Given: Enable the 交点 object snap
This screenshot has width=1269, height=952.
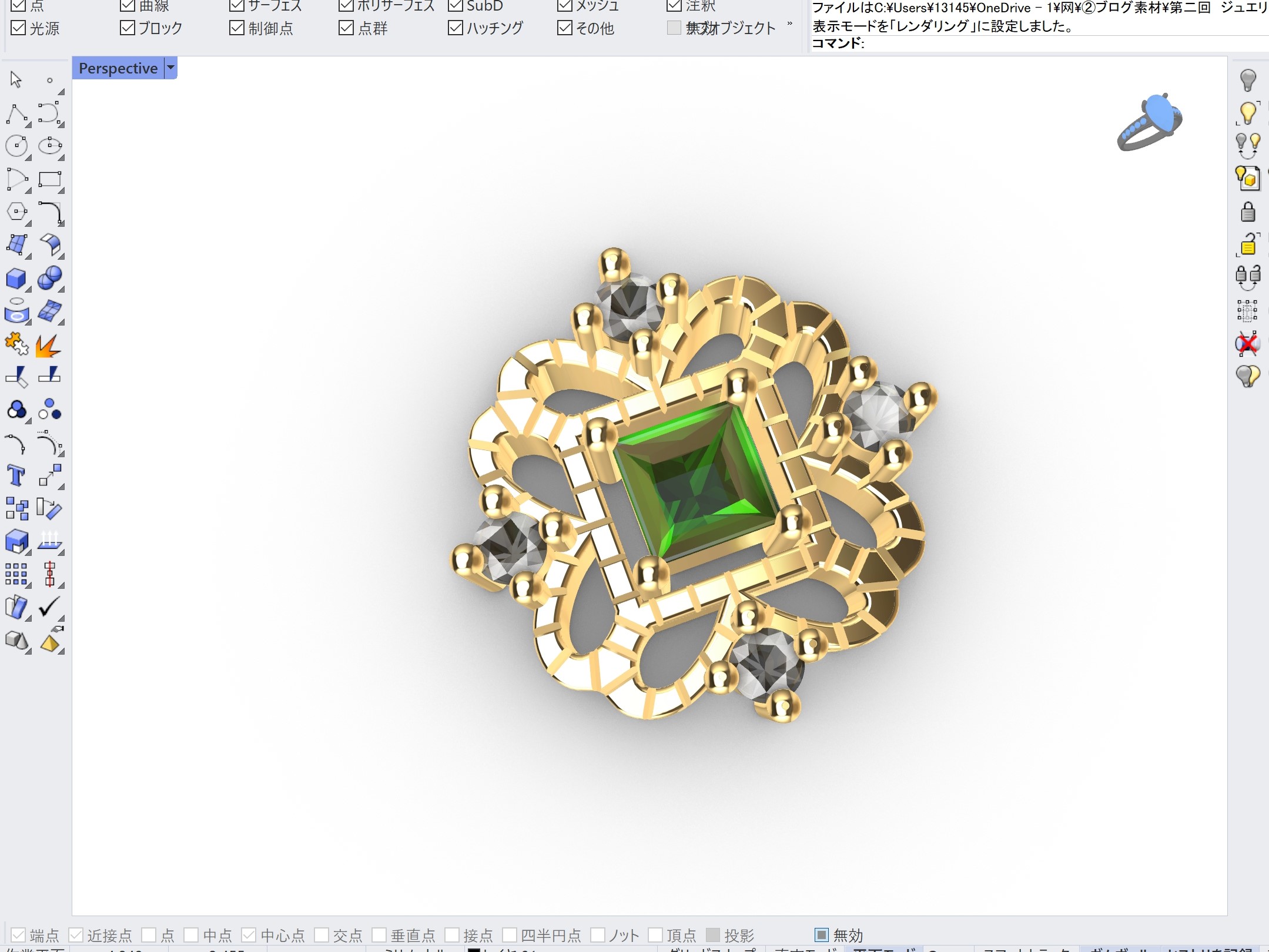Looking at the screenshot, I should [x=322, y=934].
